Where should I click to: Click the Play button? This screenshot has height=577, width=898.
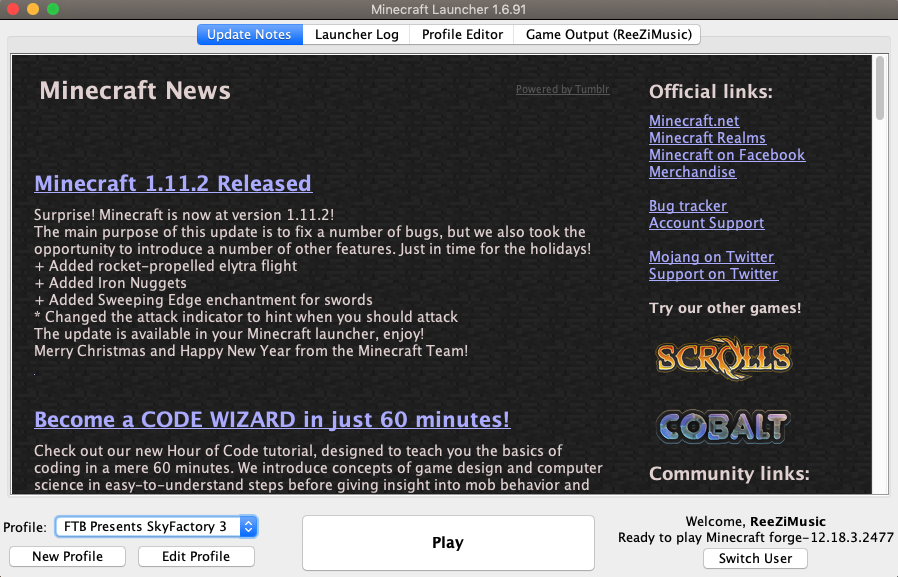click(x=448, y=543)
